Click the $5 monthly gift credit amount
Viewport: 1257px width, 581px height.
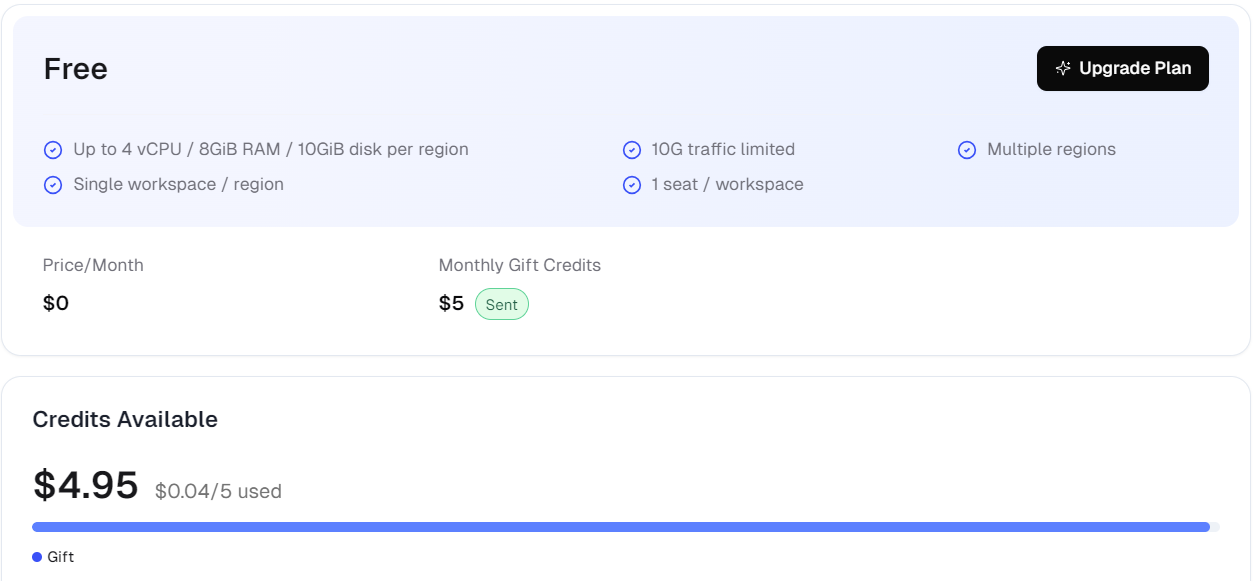pyautogui.click(x=451, y=303)
